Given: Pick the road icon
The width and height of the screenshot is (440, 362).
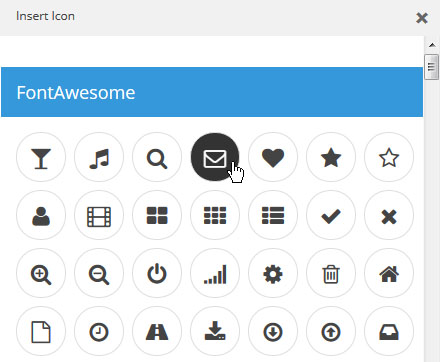Looking at the screenshot, I should point(157,331).
